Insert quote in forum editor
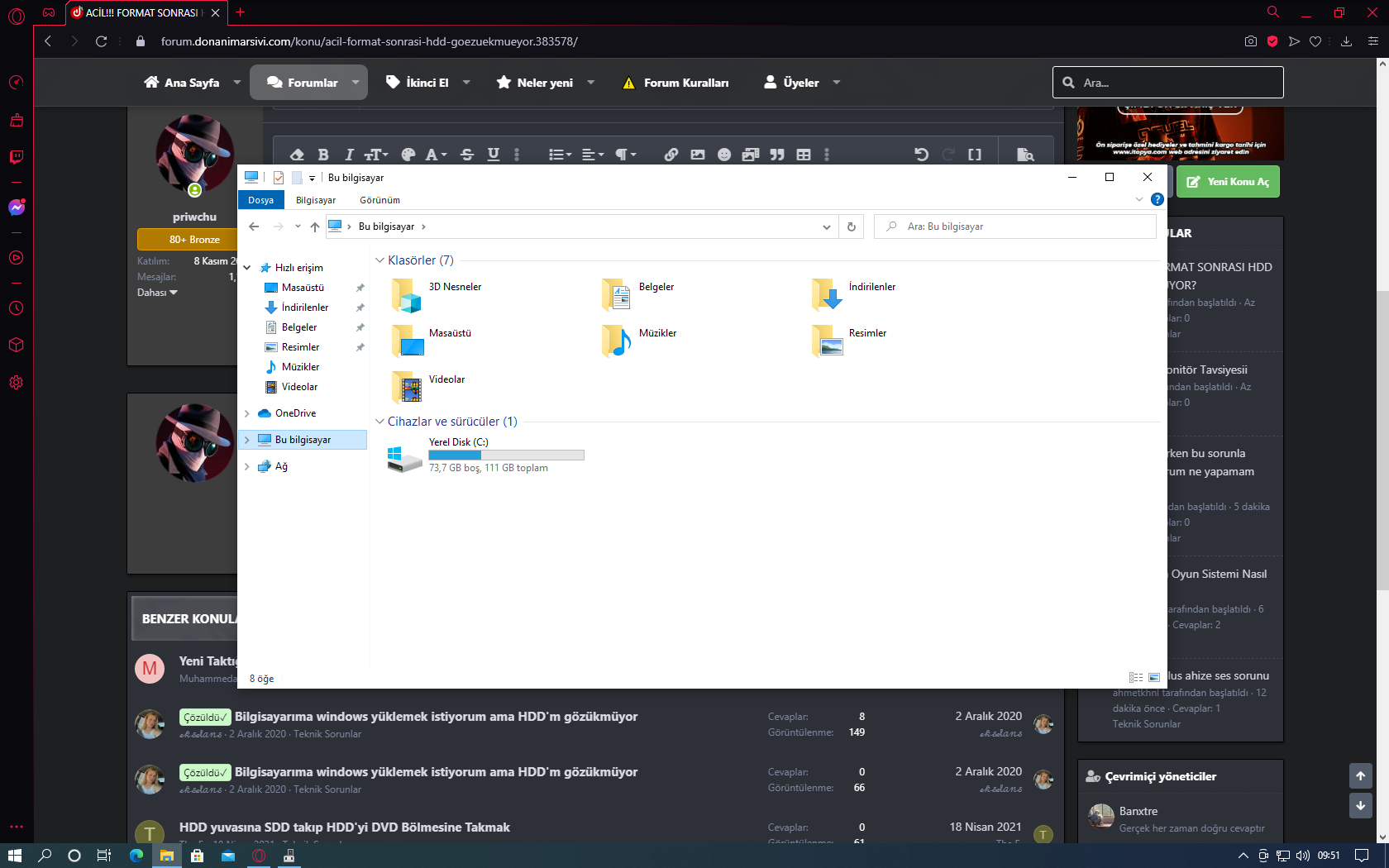1389x868 pixels. pyautogui.click(x=777, y=155)
